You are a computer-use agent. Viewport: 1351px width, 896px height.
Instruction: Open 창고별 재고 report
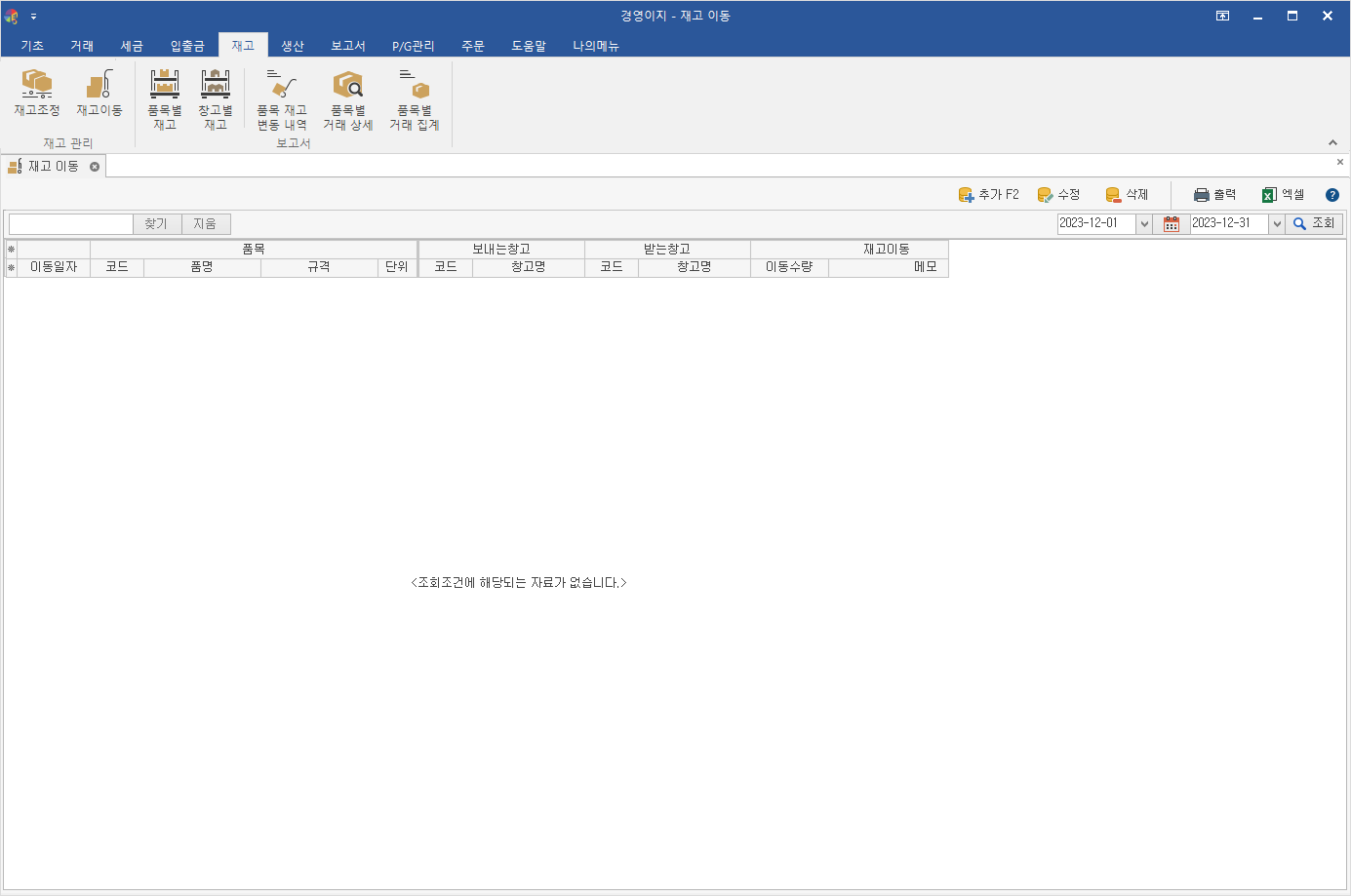(x=216, y=99)
